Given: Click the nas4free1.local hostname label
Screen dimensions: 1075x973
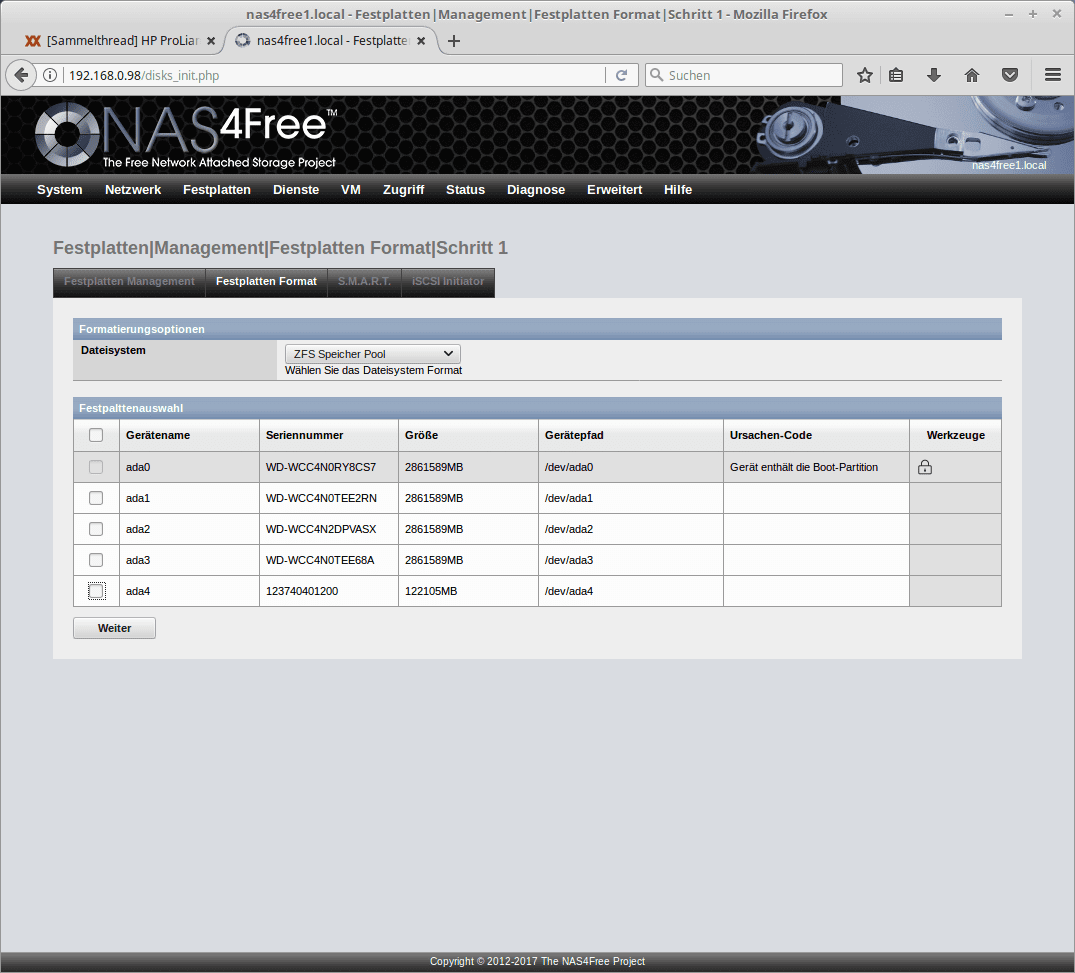Looking at the screenshot, I should [x=1009, y=165].
